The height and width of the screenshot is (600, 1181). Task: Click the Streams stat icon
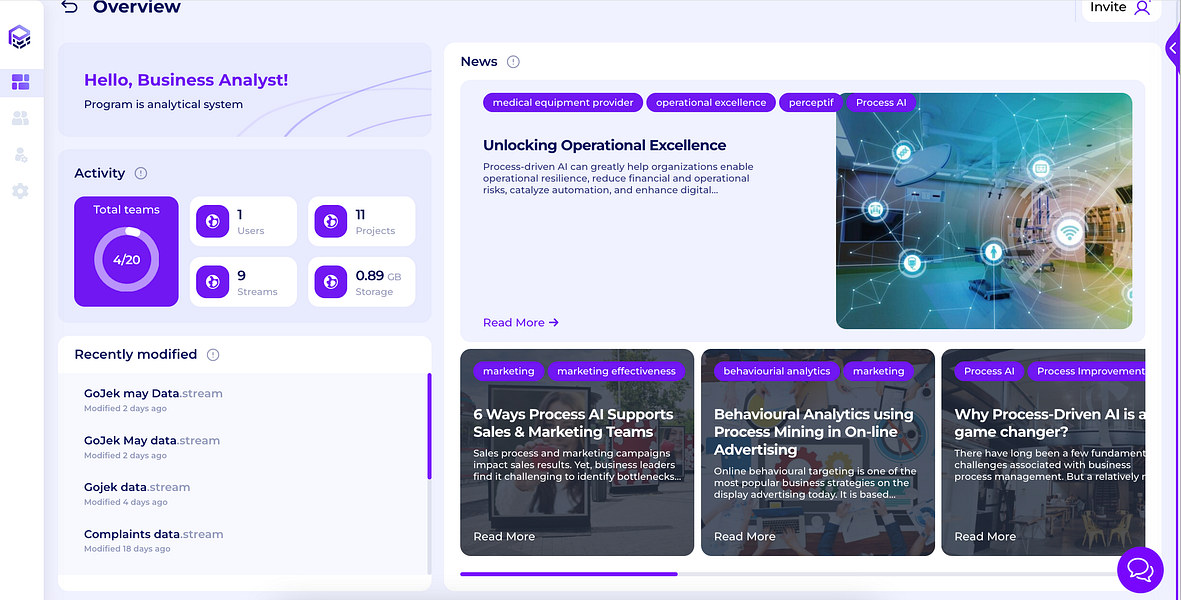tap(212, 282)
